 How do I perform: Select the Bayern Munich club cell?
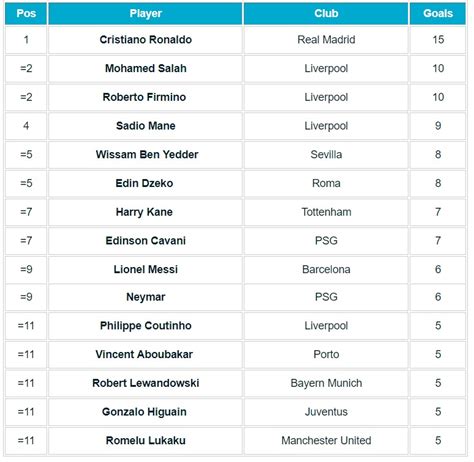click(326, 383)
